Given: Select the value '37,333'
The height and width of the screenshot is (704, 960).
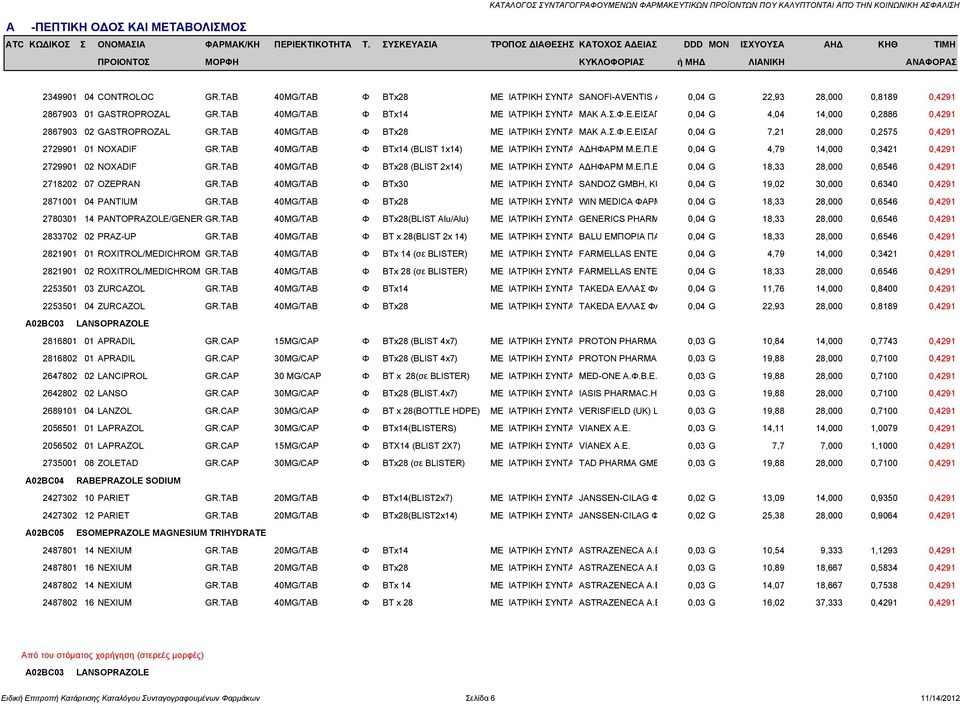Looking at the screenshot, I should (829, 602).
